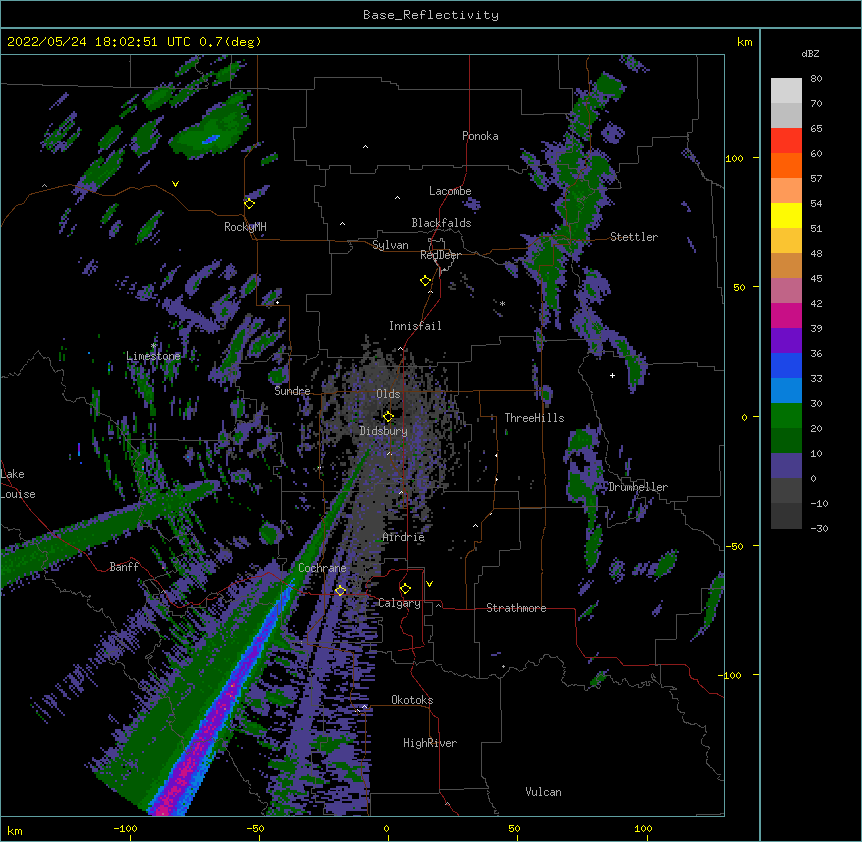Click the RockyMH label
862x842 pixels.
pos(245,227)
